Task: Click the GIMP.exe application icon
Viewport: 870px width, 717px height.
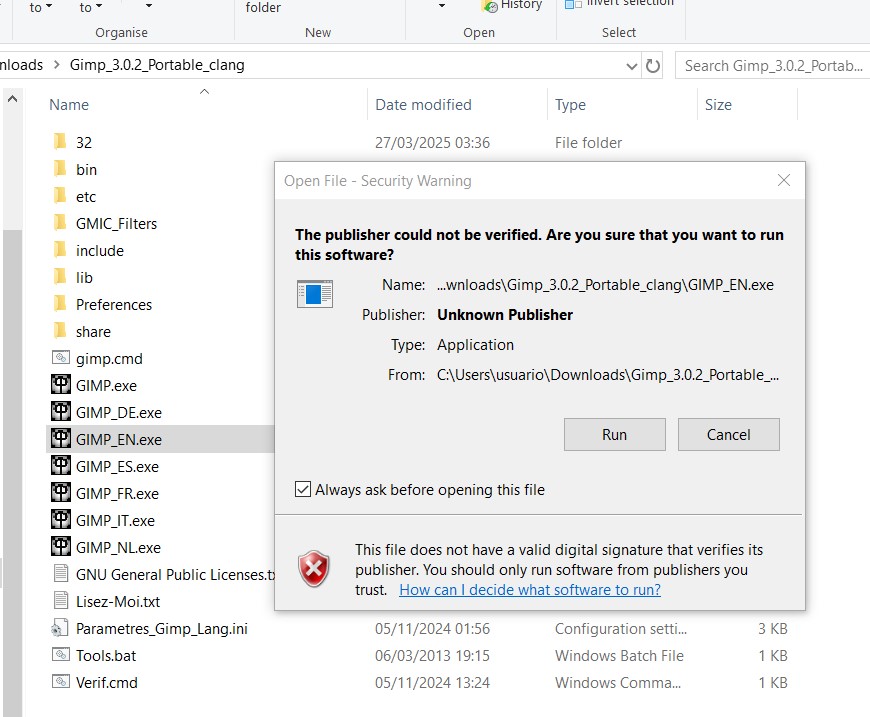Action: click(60, 385)
